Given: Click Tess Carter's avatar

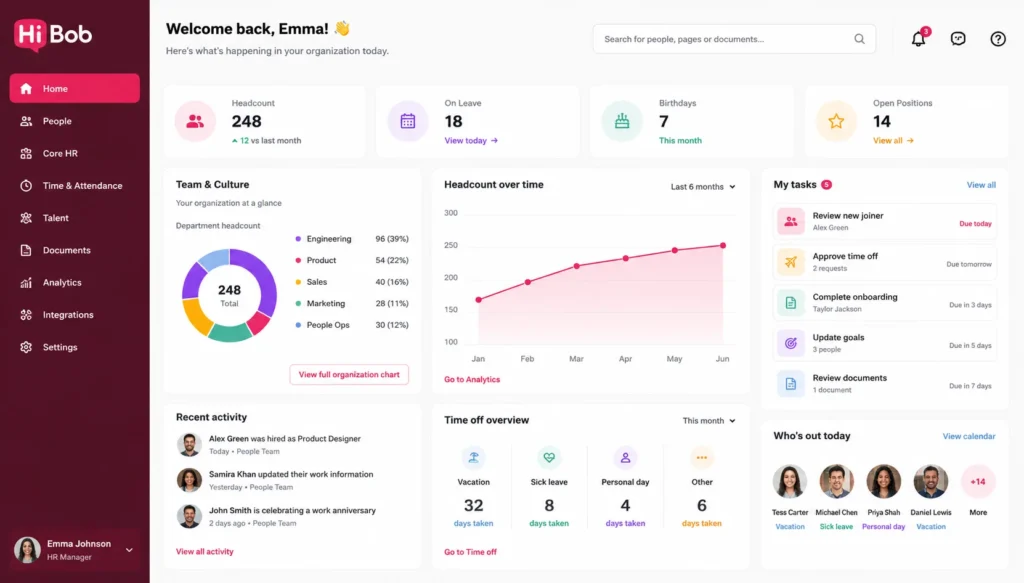Looking at the screenshot, I should [x=790, y=482].
